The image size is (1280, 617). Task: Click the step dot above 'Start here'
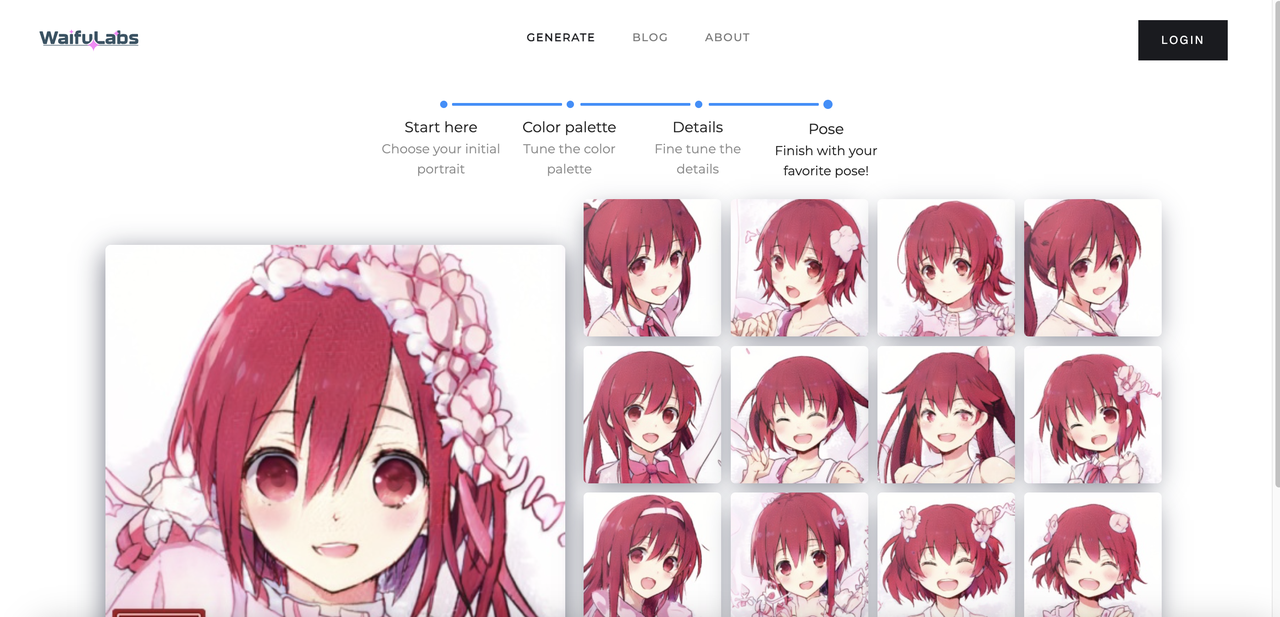point(443,104)
